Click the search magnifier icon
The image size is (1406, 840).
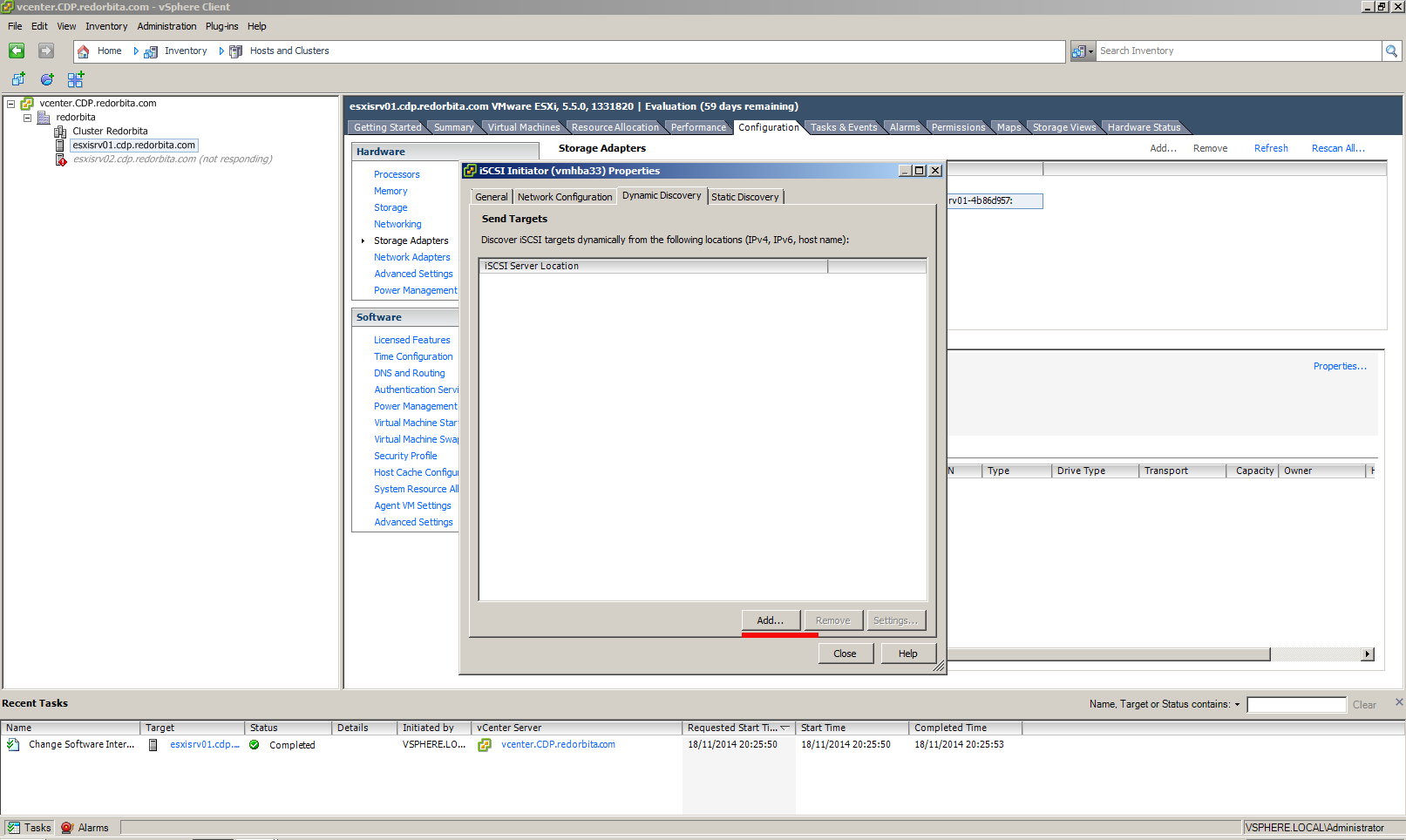pyautogui.click(x=1391, y=51)
